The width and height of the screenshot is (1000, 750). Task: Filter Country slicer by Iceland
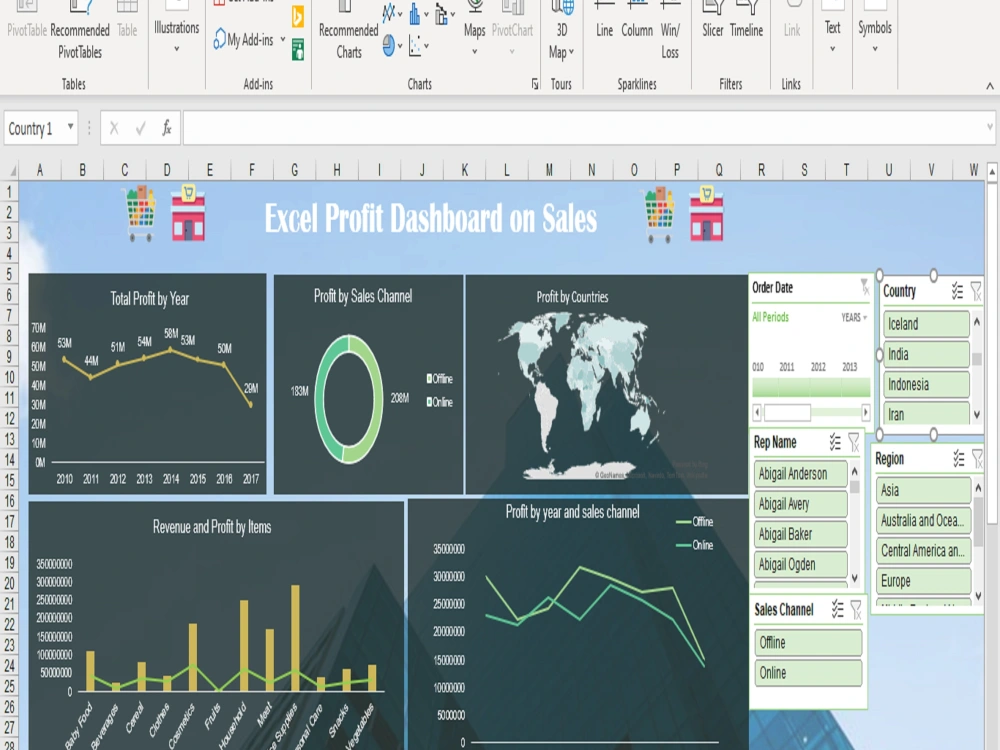coord(927,324)
